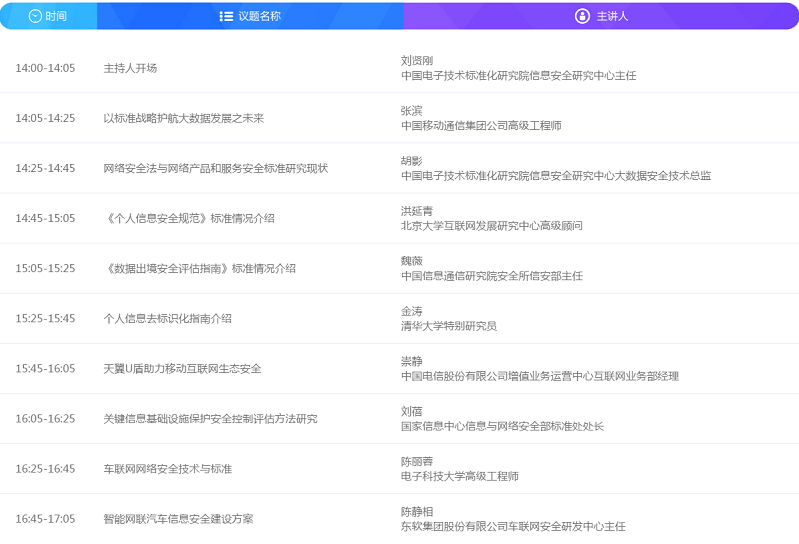Screen dimensions: 799x544
Task: Click the clock icon beside 时间
Action: point(35,16)
